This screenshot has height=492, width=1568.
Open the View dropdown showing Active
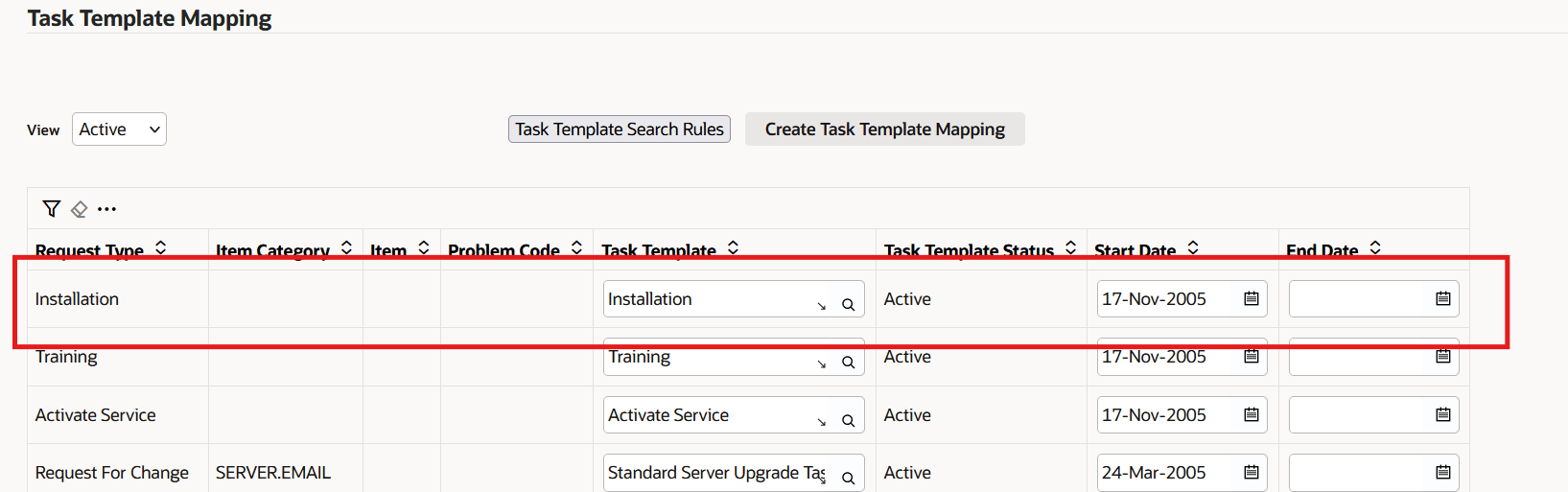coord(119,129)
